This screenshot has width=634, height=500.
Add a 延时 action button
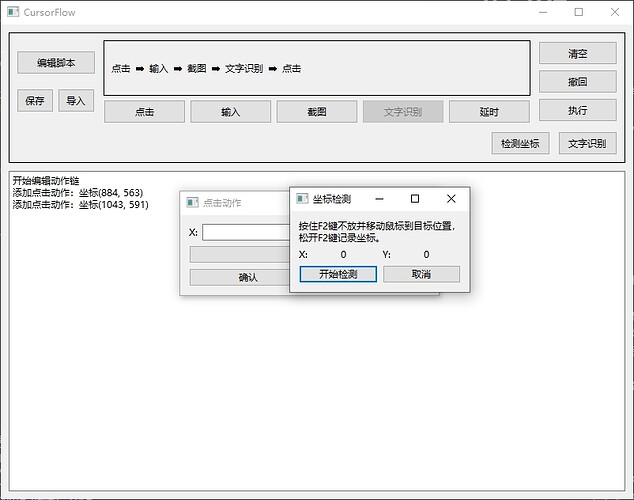(x=489, y=112)
